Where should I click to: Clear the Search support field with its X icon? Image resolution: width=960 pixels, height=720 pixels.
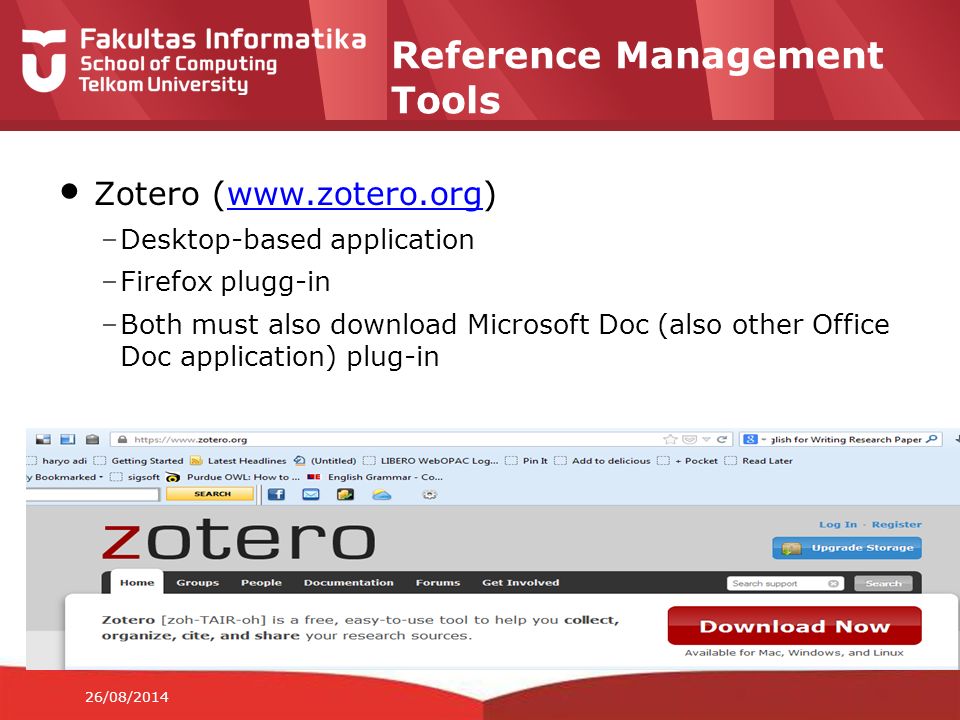(x=833, y=583)
